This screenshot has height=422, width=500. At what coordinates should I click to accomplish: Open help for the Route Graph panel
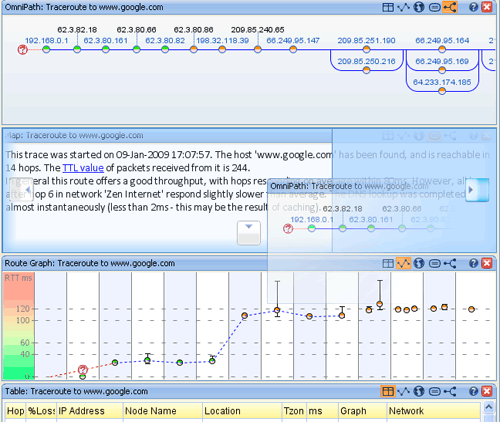pyautogui.click(x=473, y=263)
